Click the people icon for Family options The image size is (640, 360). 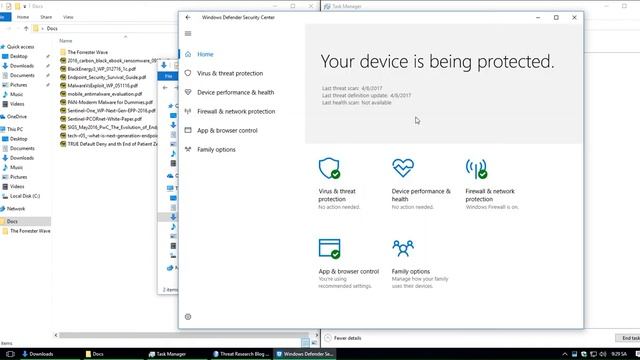point(403,248)
